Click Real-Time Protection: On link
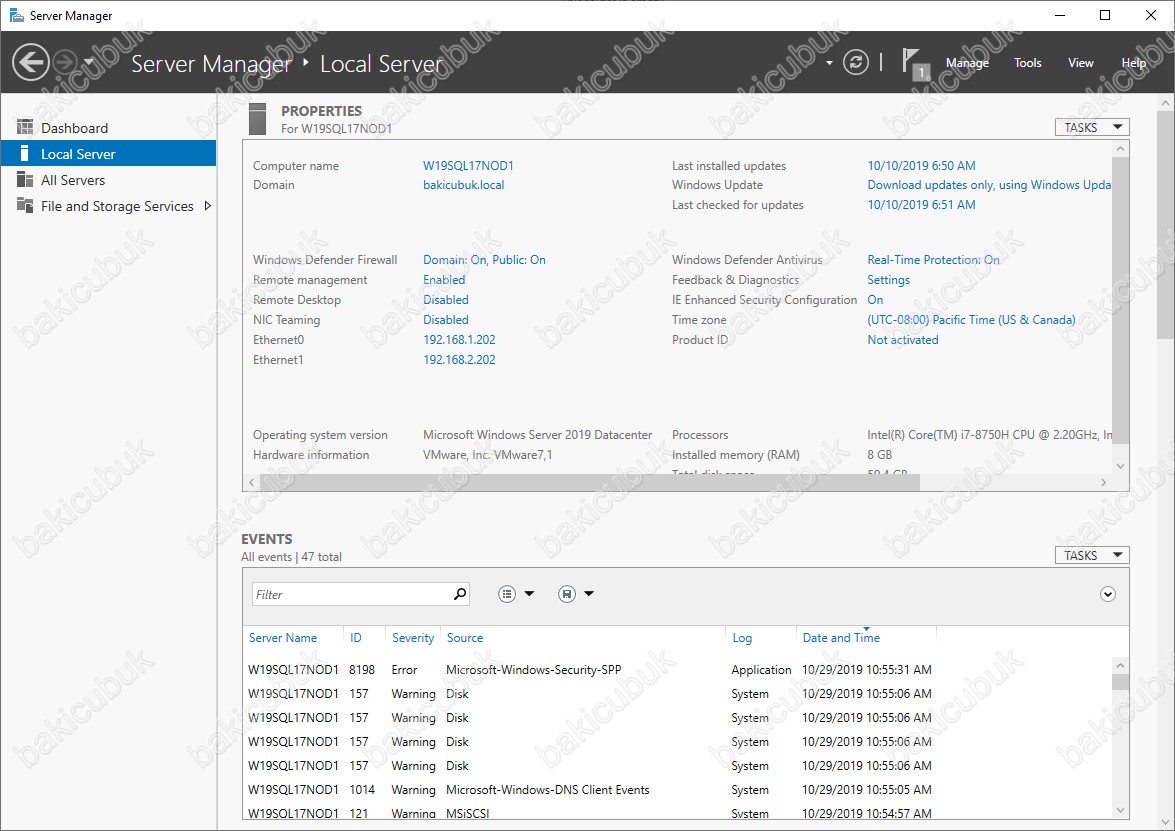 [933, 259]
